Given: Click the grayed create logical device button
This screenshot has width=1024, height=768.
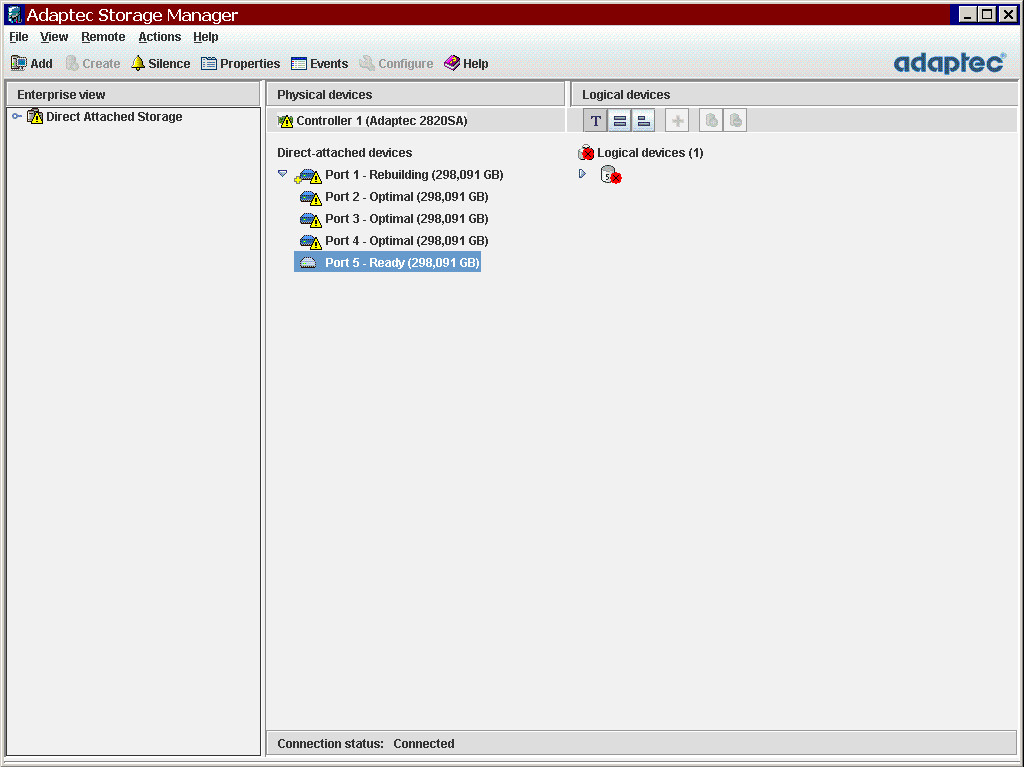Looking at the screenshot, I should pyautogui.click(x=711, y=121).
